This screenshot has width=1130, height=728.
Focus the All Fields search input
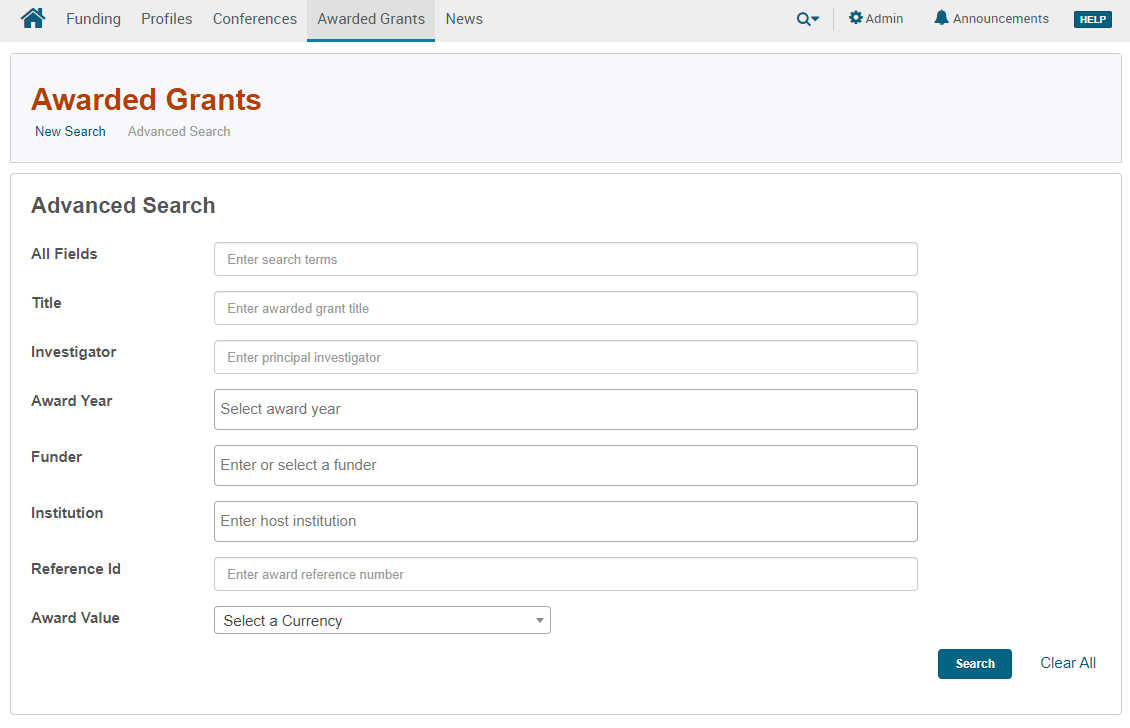pos(565,259)
